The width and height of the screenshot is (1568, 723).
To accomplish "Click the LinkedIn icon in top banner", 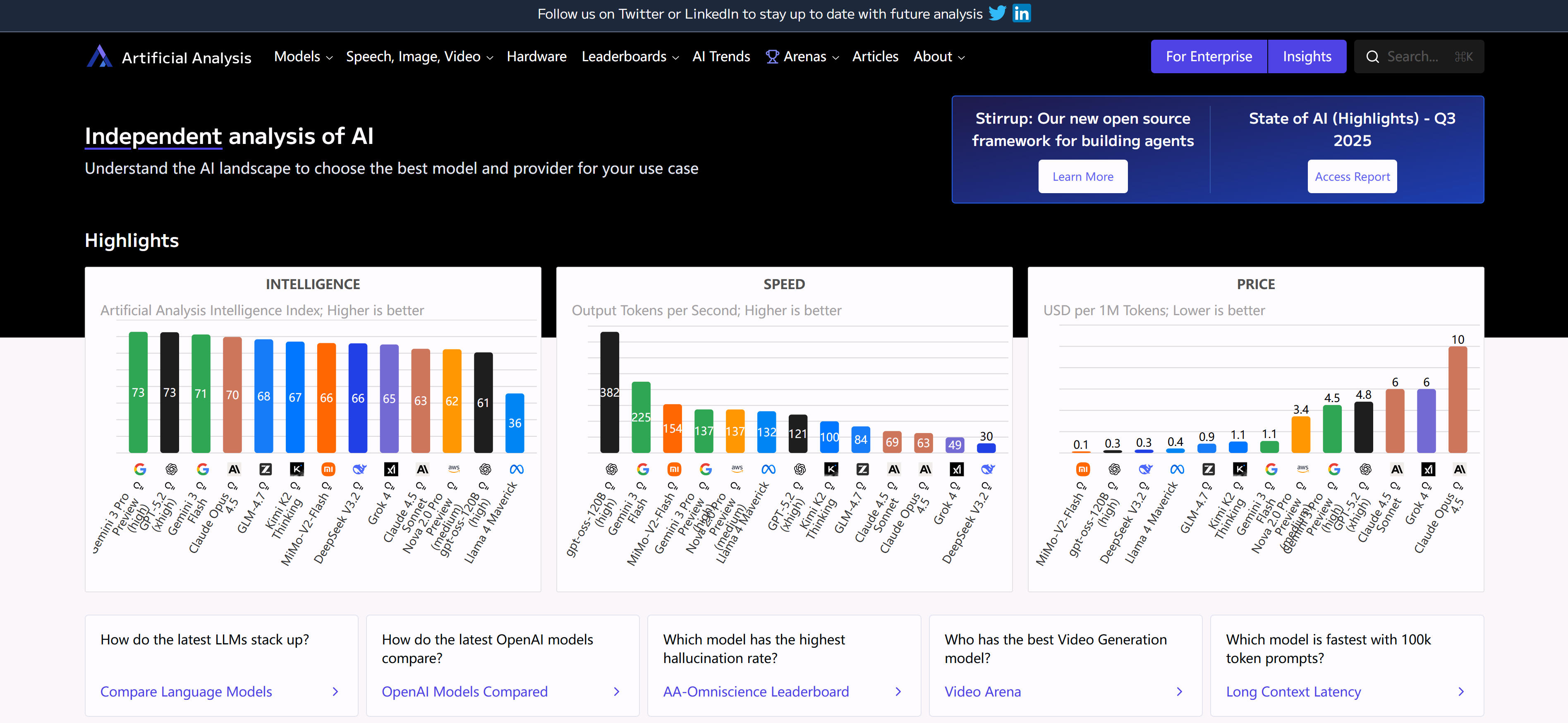I will tap(1021, 13).
